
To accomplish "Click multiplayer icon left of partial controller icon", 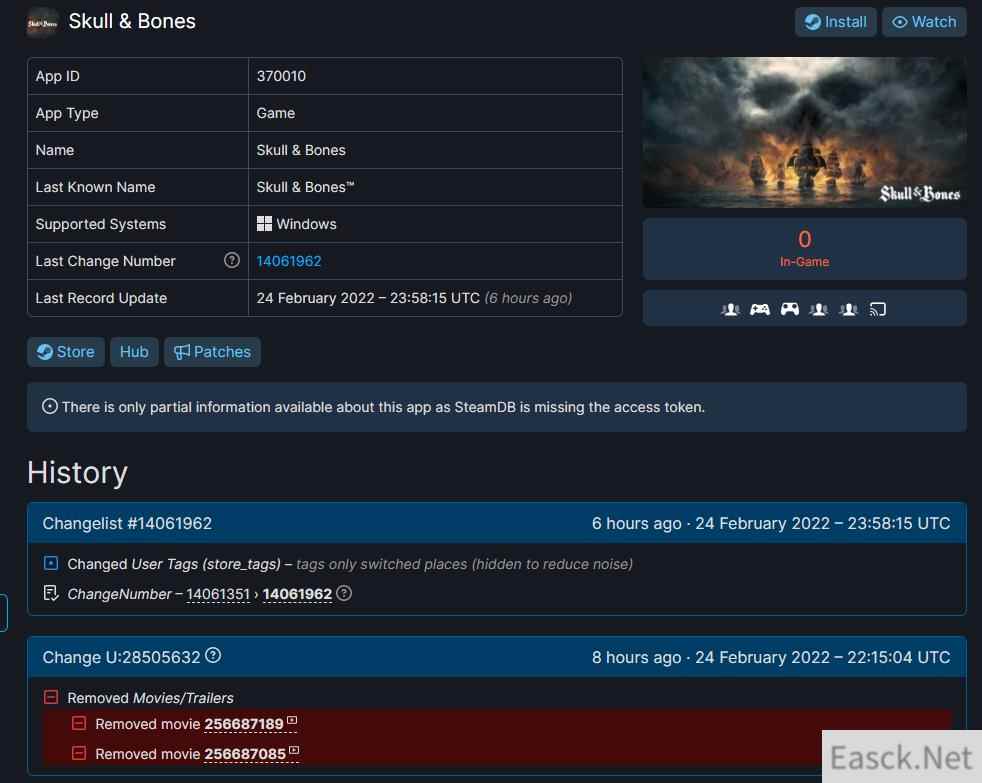I will 730,309.
